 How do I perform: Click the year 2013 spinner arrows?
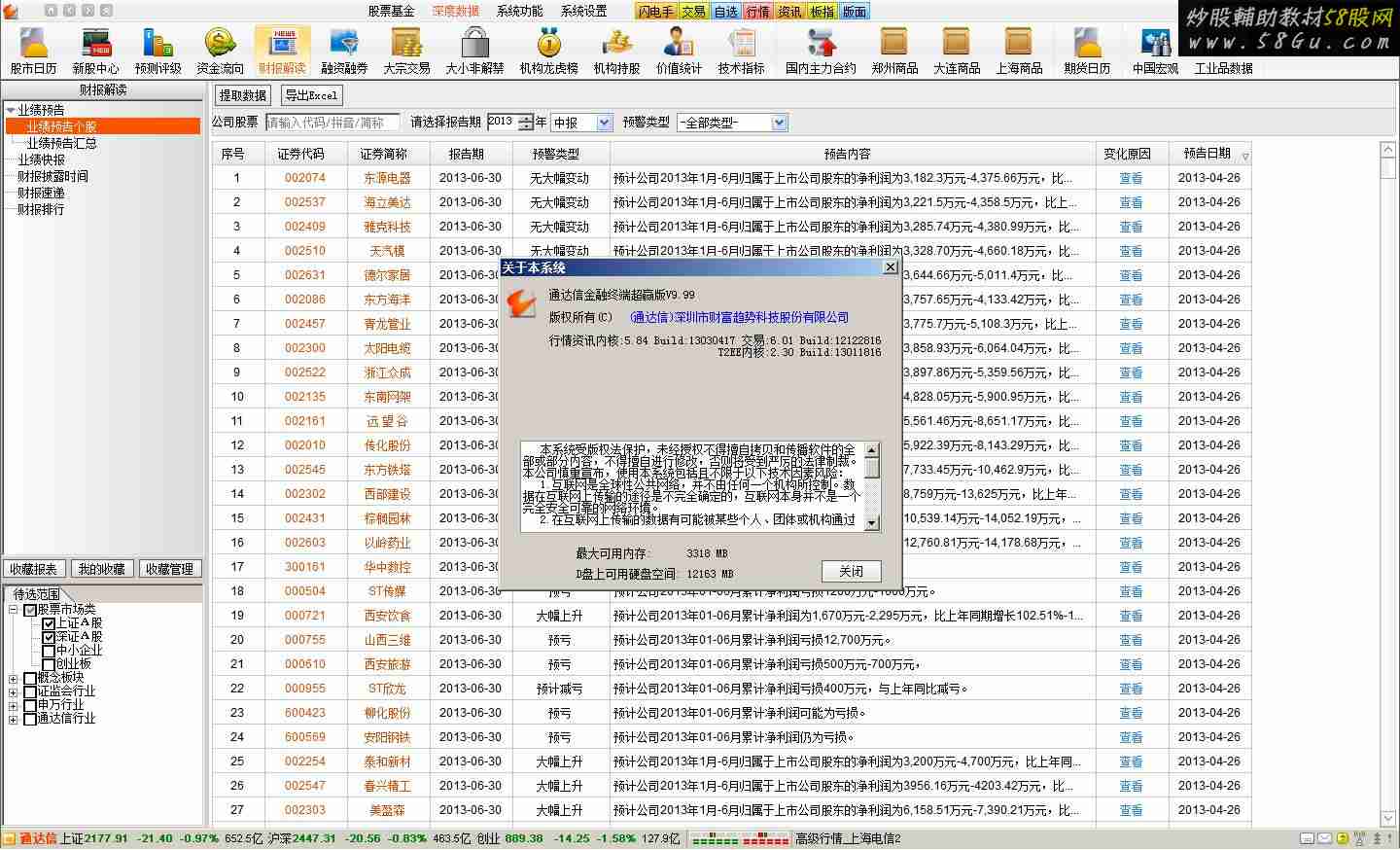click(x=526, y=123)
